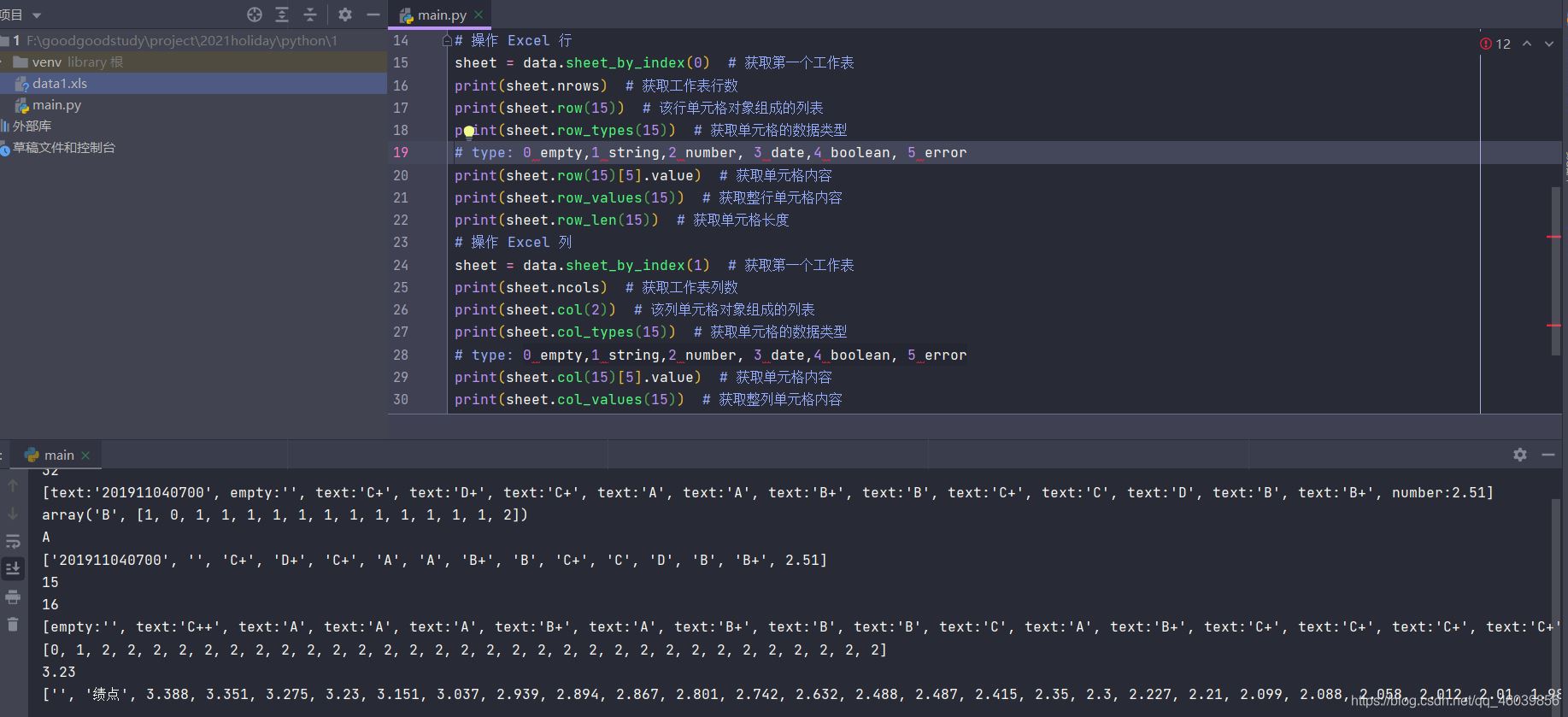The width and height of the screenshot is (1568, 717).
Task: Click the locate current file target icon
Action: [255, 15]
